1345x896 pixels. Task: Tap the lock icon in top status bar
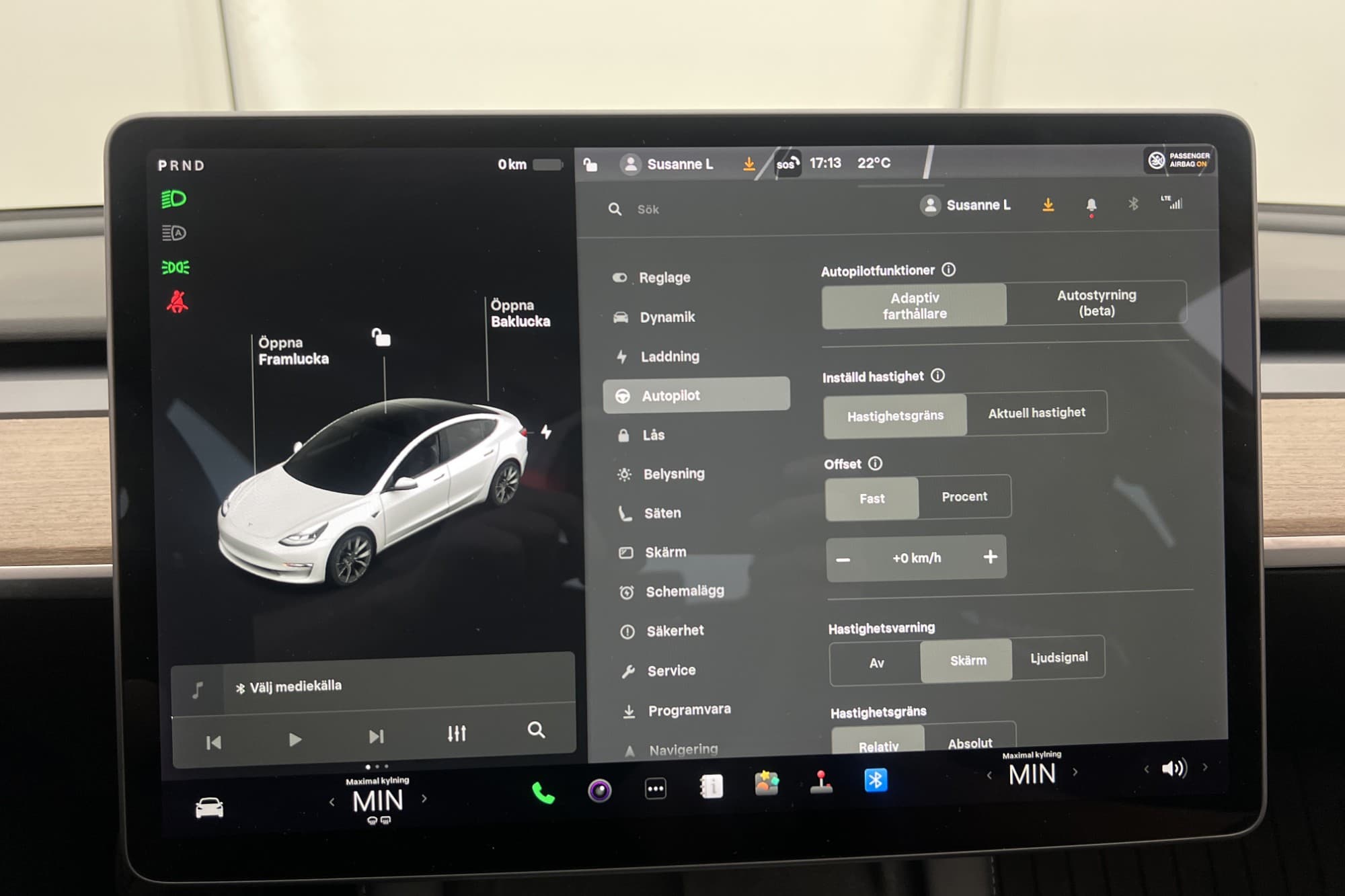(590, 165)
